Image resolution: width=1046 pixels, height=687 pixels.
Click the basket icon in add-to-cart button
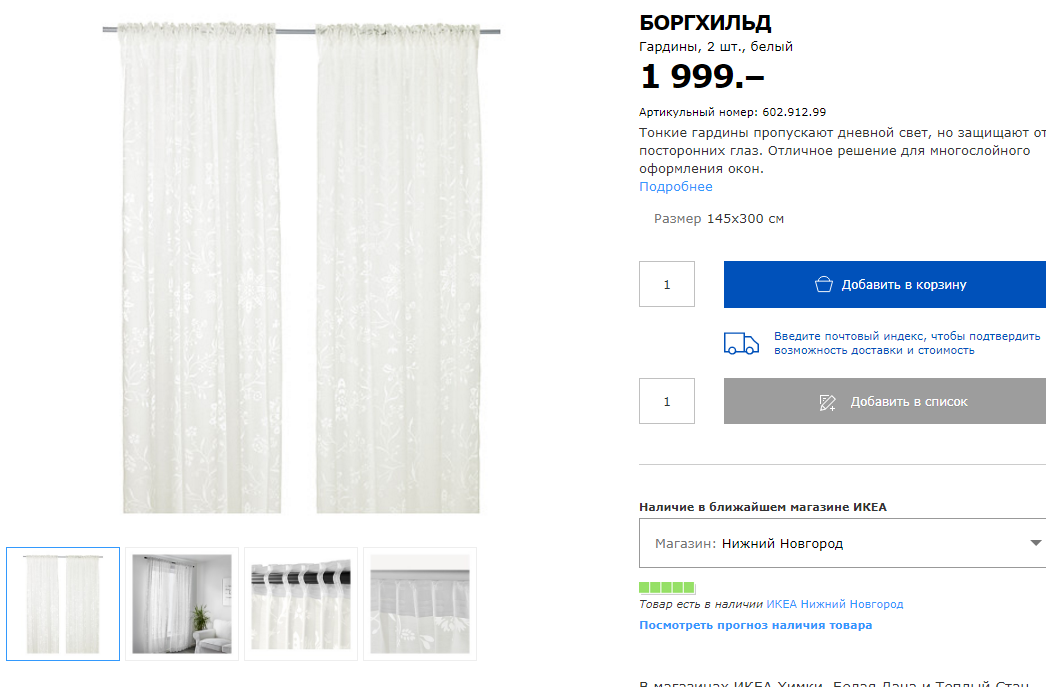click(824, 284)
